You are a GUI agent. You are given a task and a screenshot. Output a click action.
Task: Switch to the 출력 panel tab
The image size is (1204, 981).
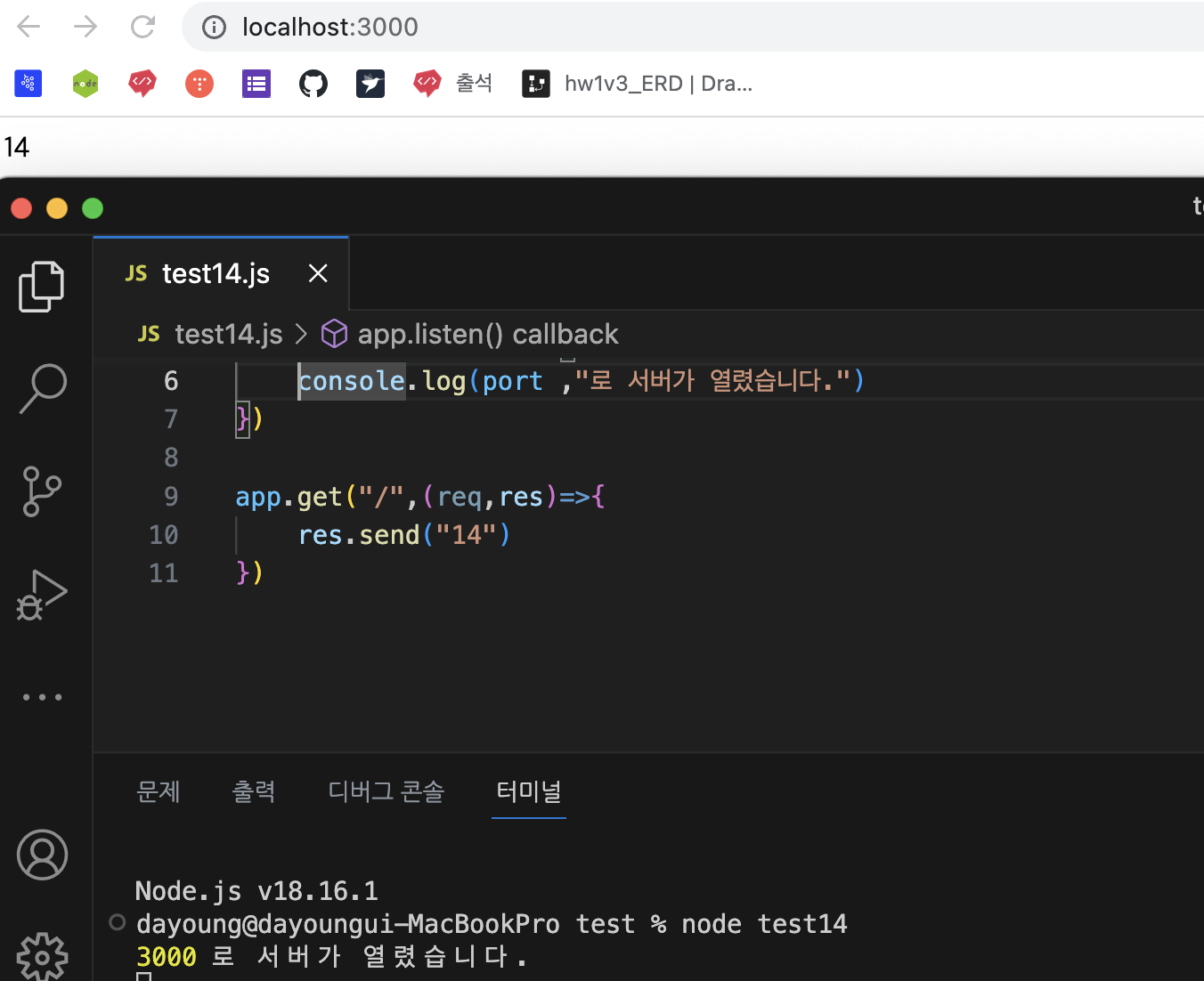(254, 791)
